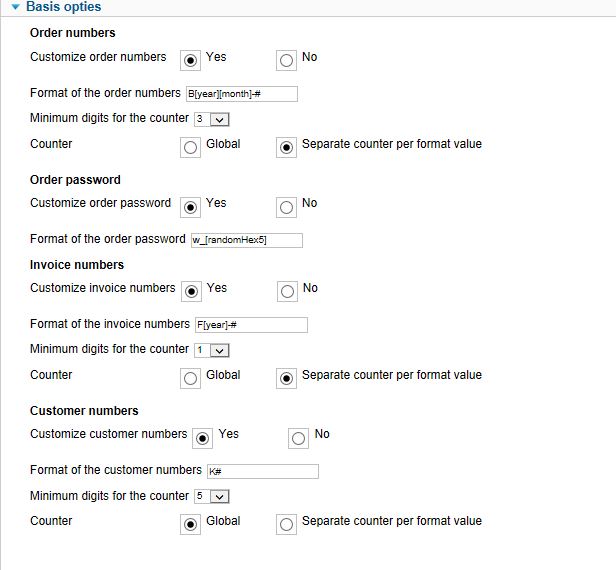Image resolution: width=616 pixels, height=570 pixels.
Task: Click the order password format field
Action: pyautogui.click(x=246, y=240)
